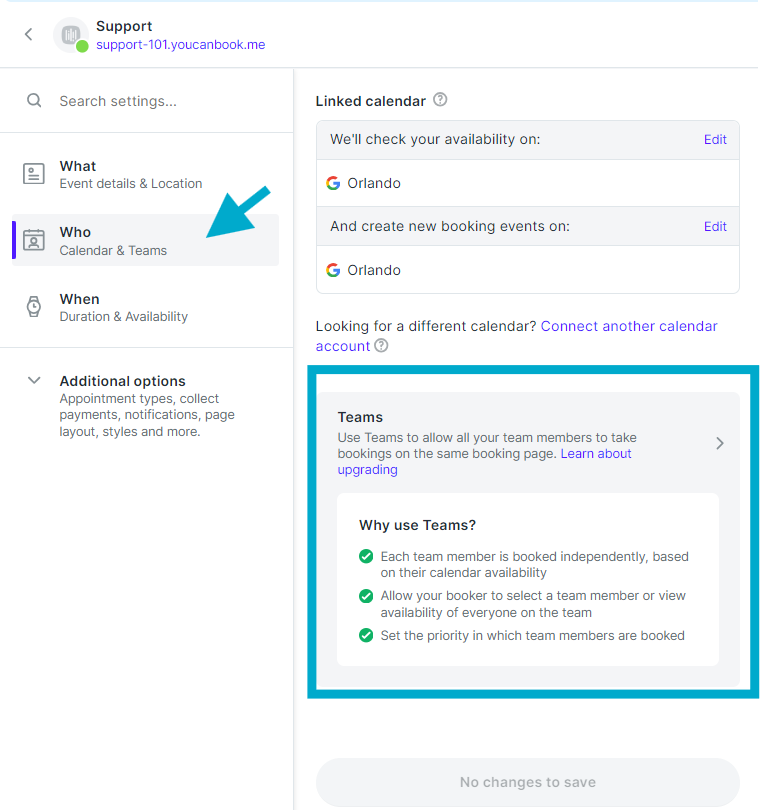Select the Who Calendar & Teams tab

tap(145, 240)
